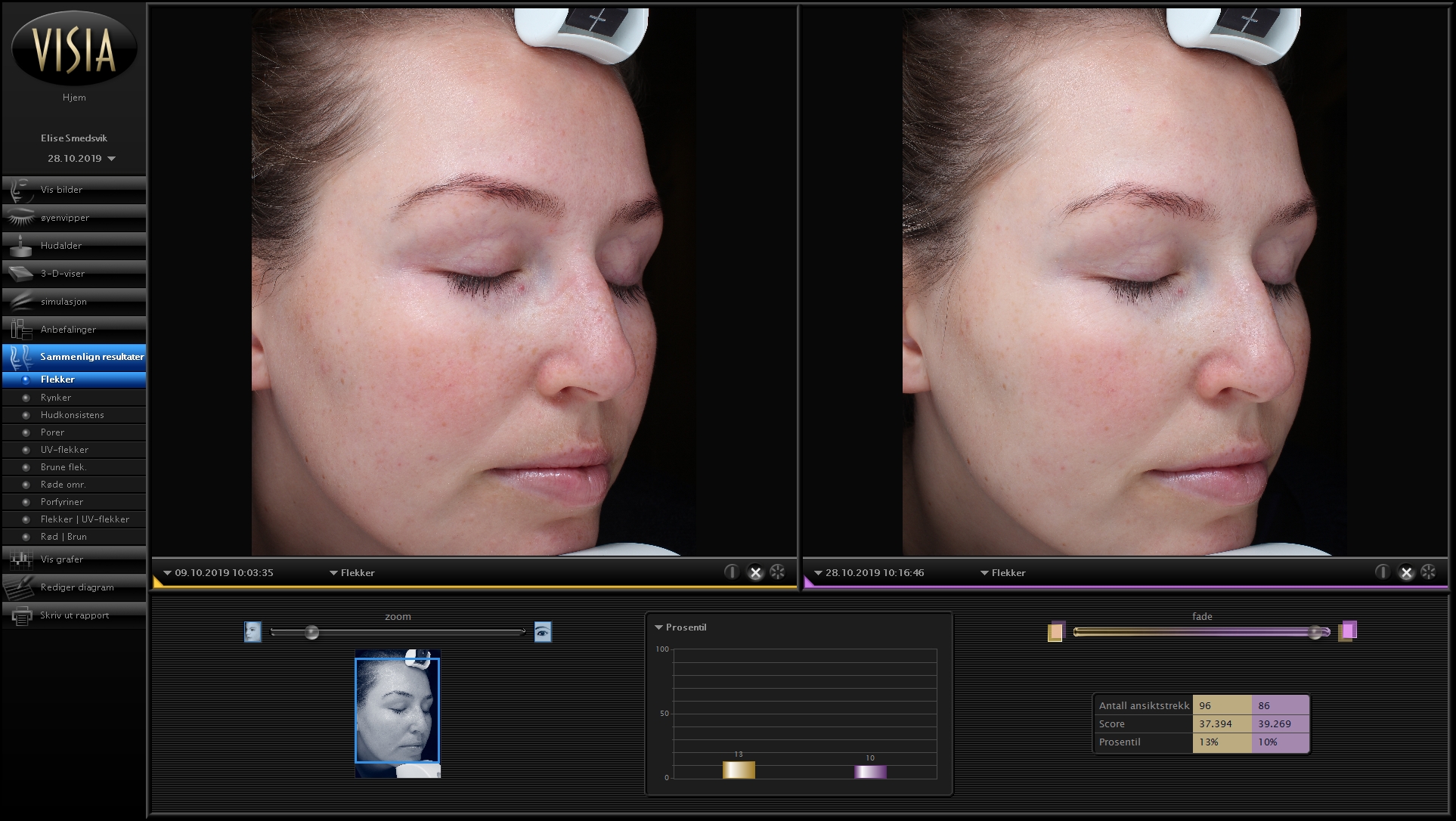Open the Anbefalinger products icon

[x=20, y=330]
